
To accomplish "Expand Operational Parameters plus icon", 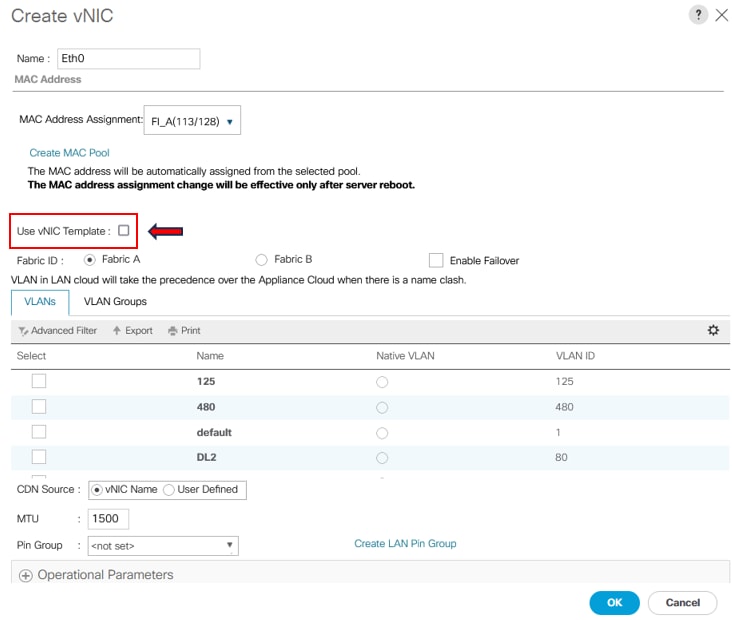I will (x=26, y=576).
